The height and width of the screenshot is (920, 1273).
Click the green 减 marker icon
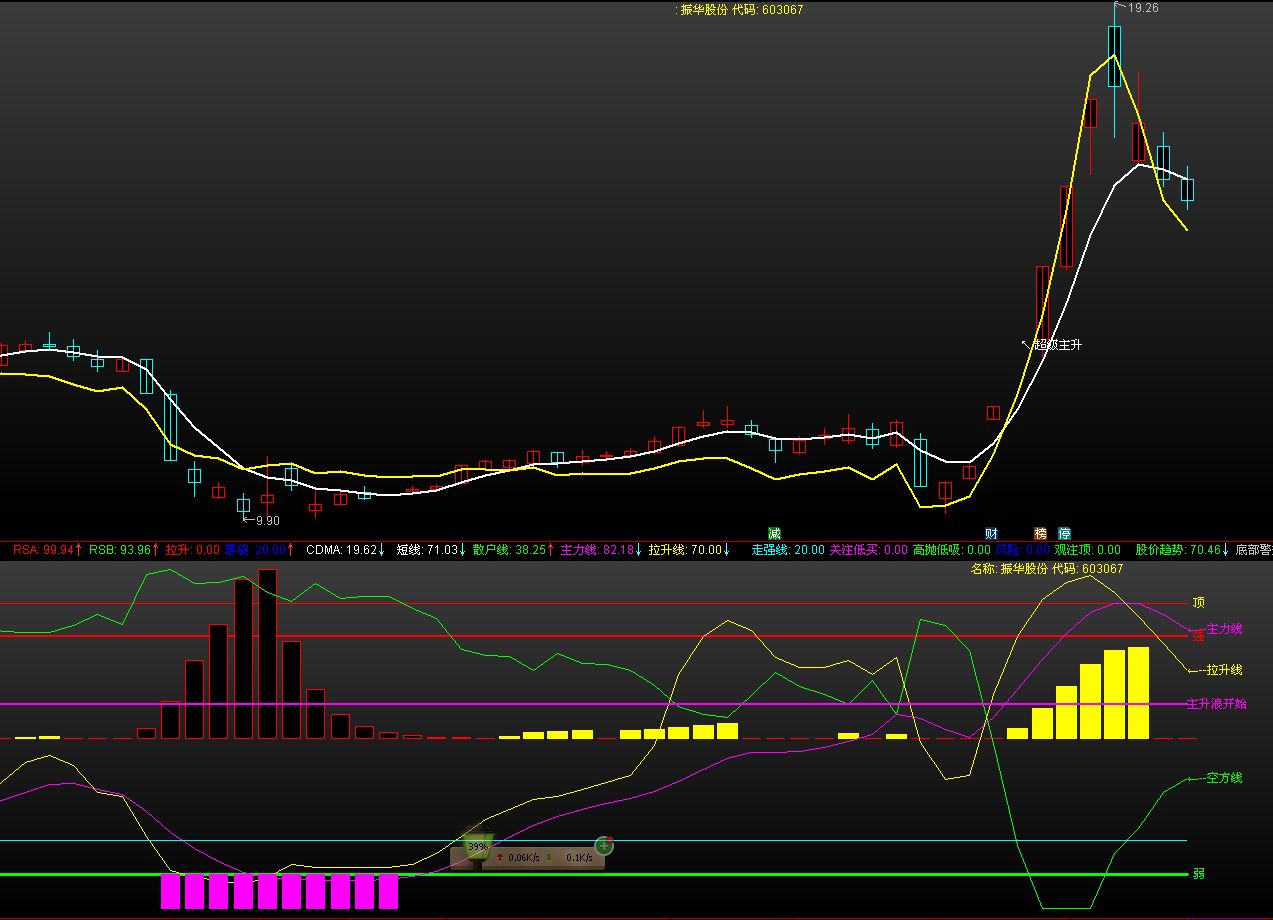pos(774,533)
